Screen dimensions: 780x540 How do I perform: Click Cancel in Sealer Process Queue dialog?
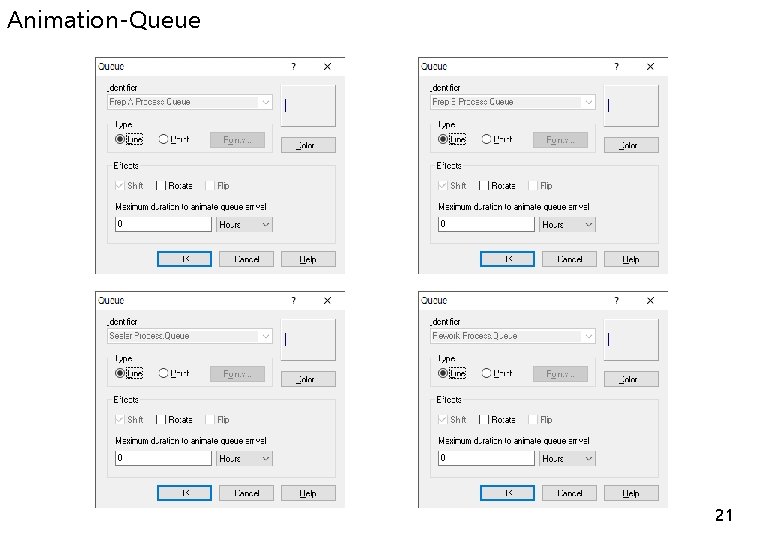[x=246, y=493]
